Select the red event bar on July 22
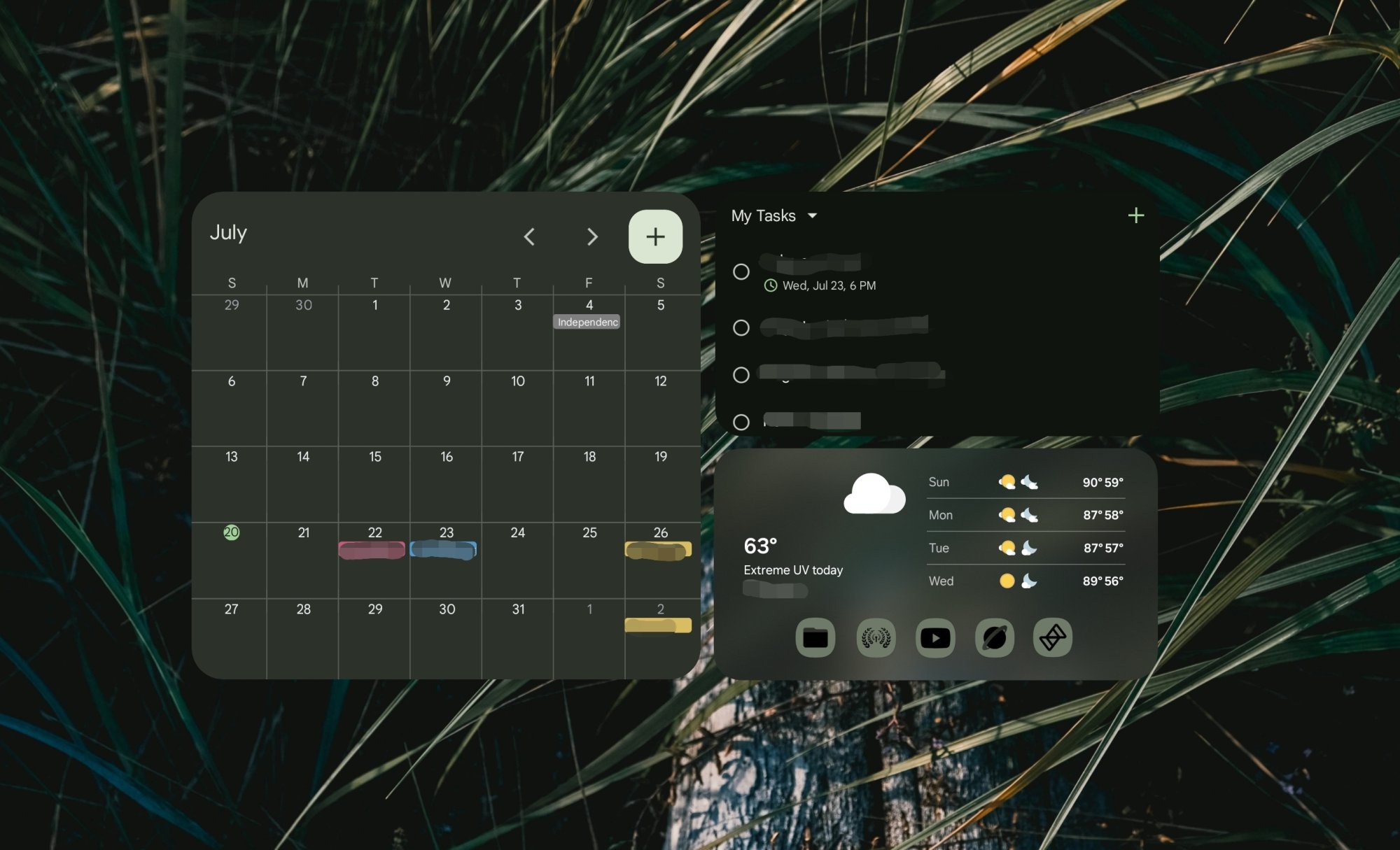The height and width of the screenshot is (850, 1400). click(372, 551)
